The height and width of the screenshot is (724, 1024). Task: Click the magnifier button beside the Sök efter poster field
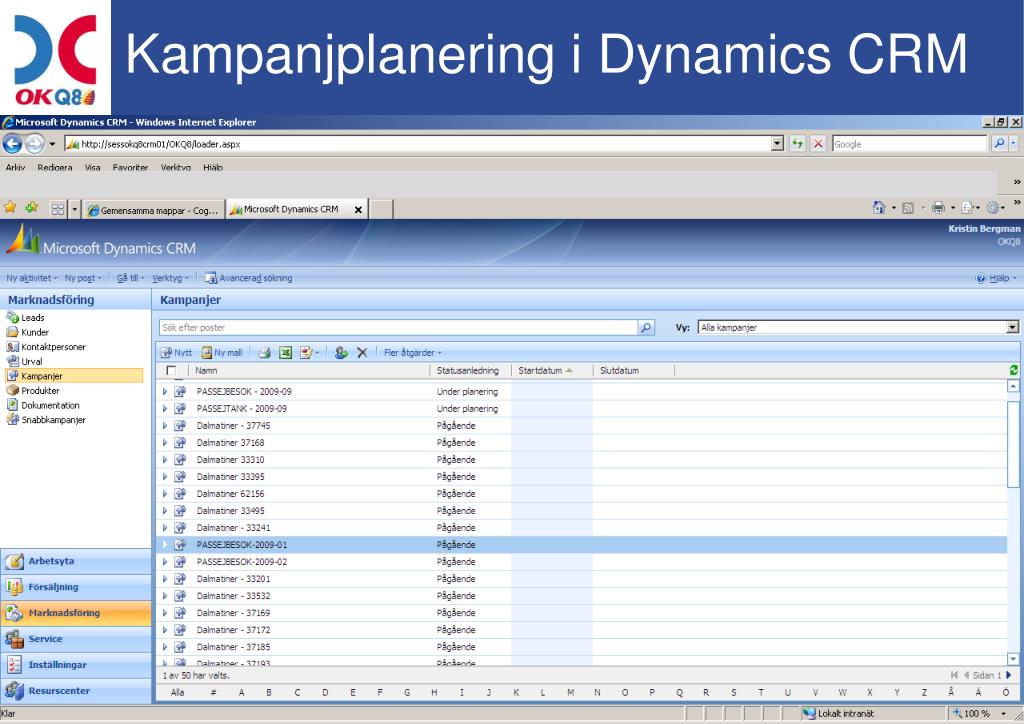coord(645,327)
